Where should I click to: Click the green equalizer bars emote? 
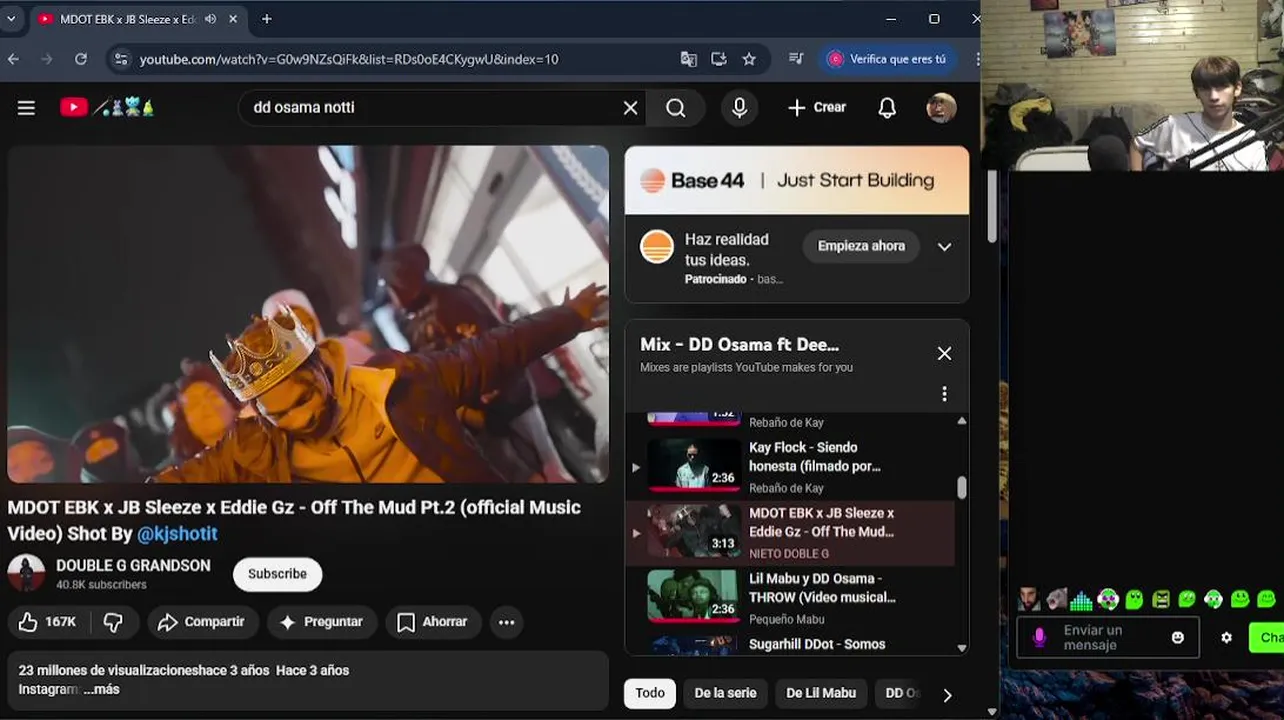point(1082,599)
